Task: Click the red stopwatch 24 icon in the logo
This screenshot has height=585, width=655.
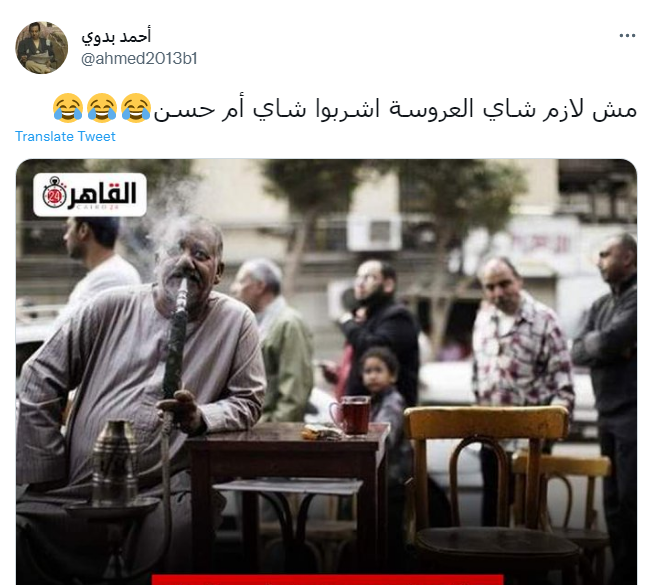Action: 54,194
